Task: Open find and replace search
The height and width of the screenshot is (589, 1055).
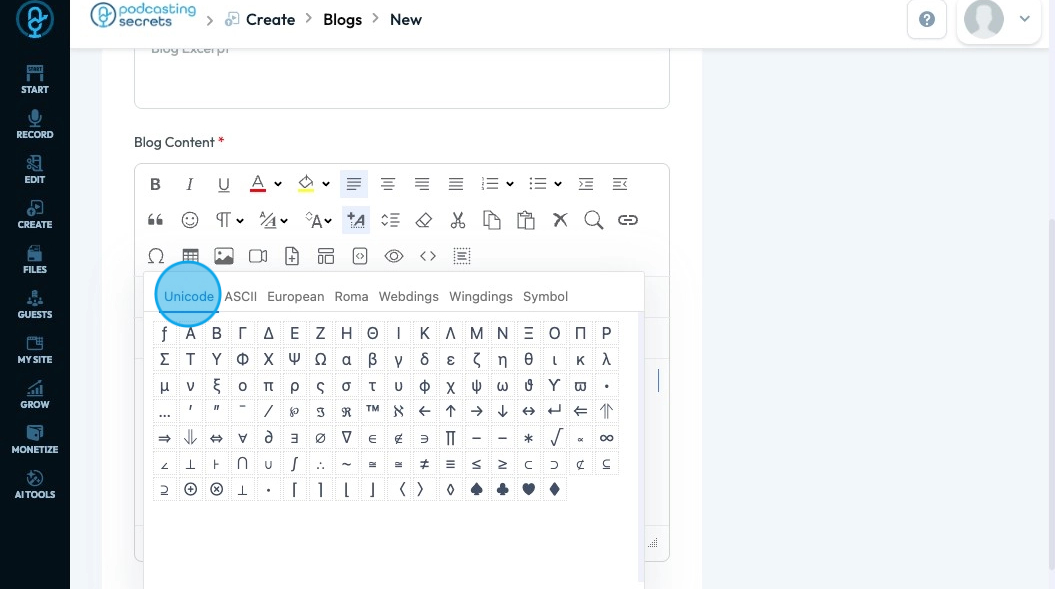Action: (593, 220)
